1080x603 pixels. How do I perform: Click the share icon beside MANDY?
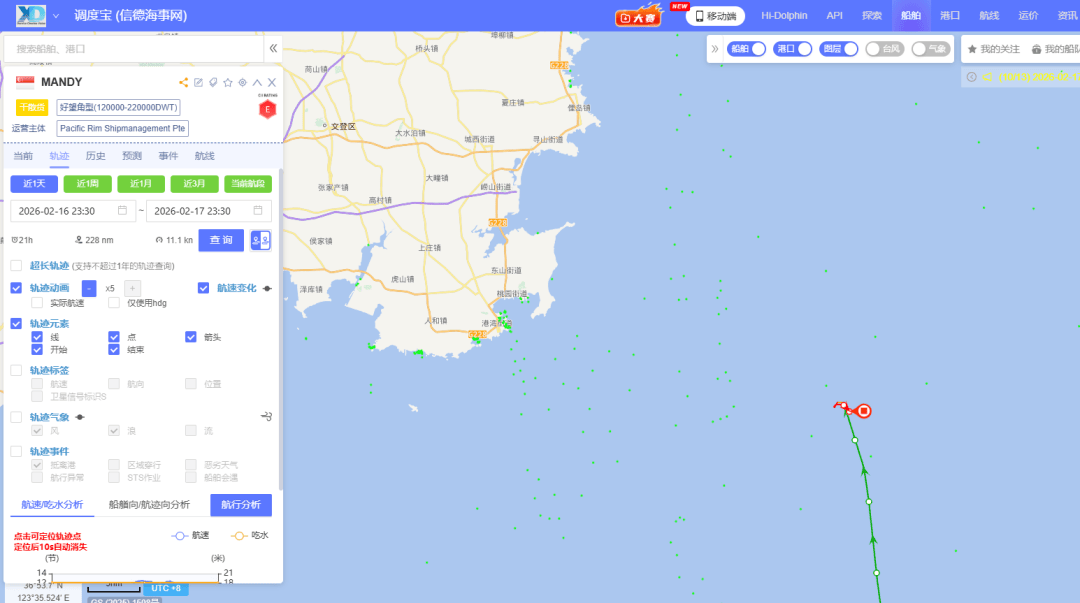coord(183,82)
